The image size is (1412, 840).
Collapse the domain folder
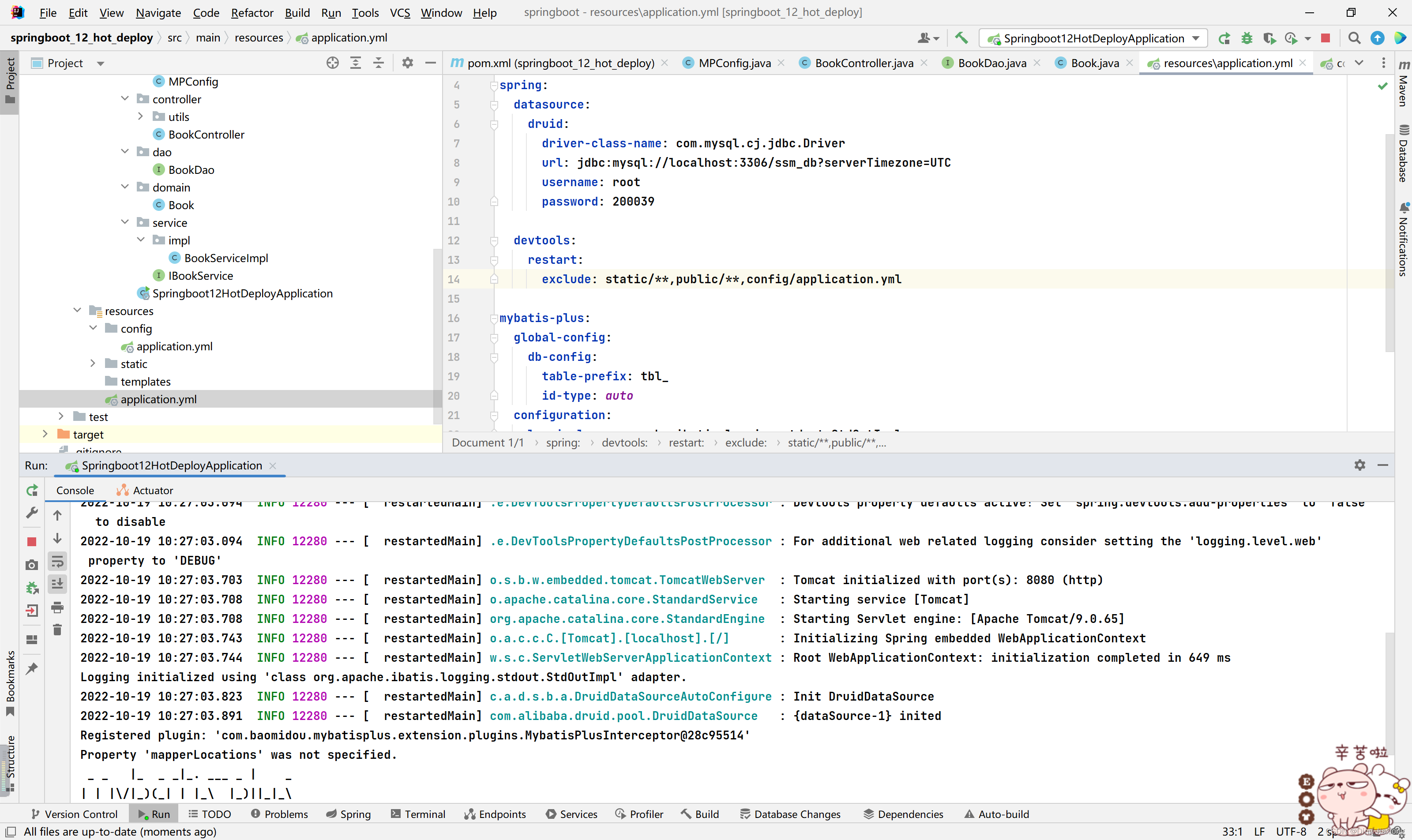point(124,186)
